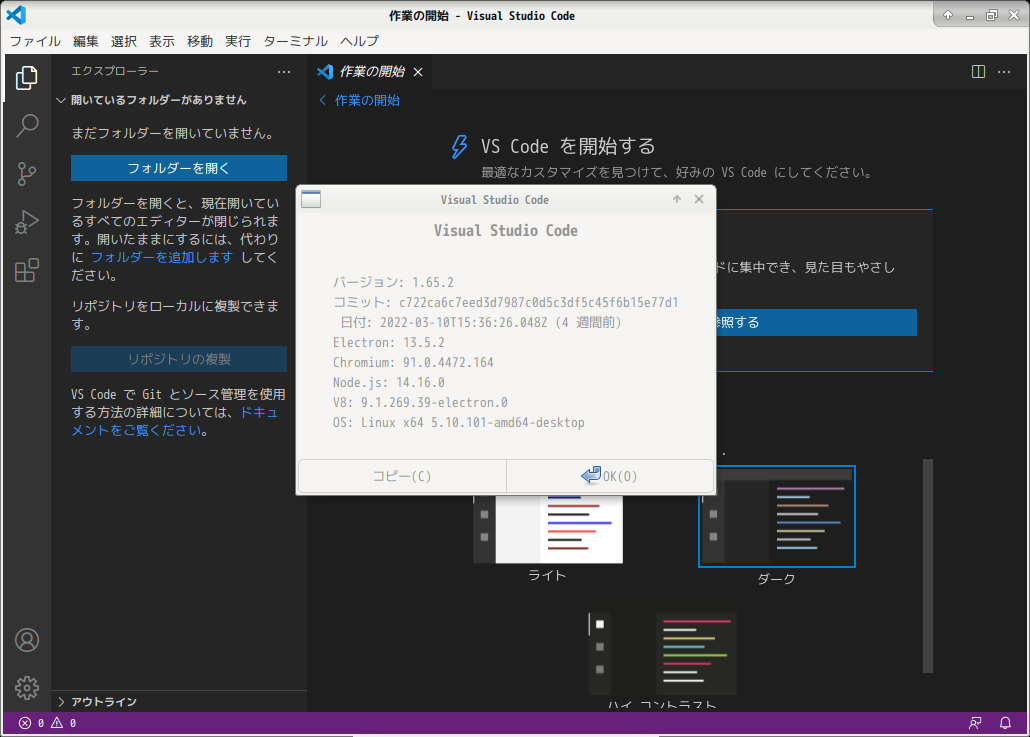
Task: Open the notifications bell in status bar
Action: pyautogui.click(x=1005, y=723)
